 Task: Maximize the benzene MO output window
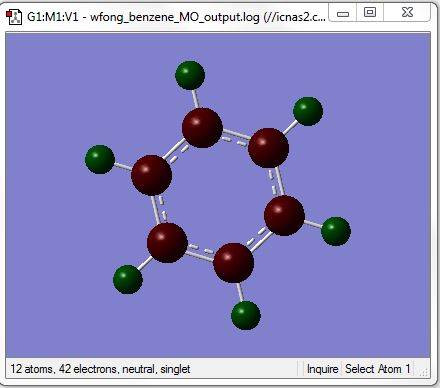click(x=370, y=13)
